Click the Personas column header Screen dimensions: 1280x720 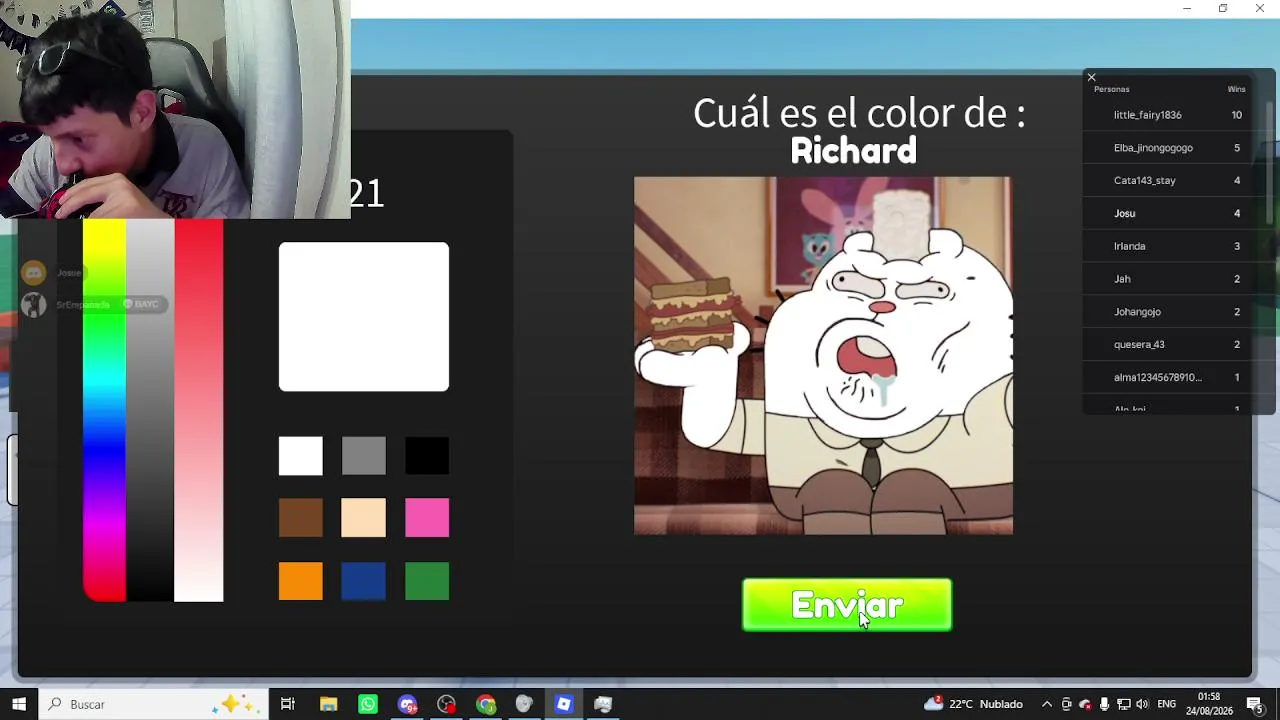[x=1112, y=89]
